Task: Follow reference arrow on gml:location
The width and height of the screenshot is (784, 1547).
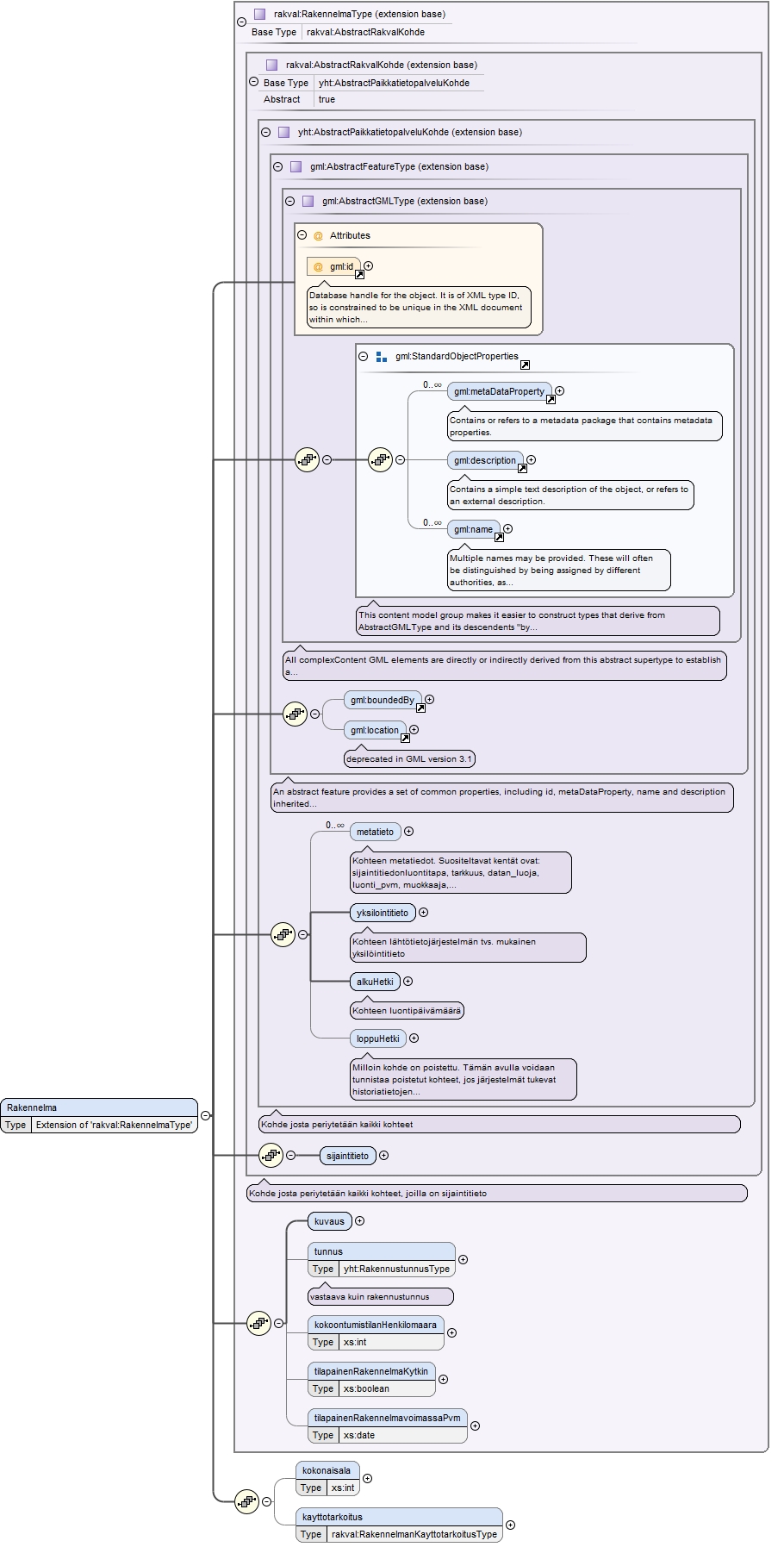Action: [x=405, y=738]
